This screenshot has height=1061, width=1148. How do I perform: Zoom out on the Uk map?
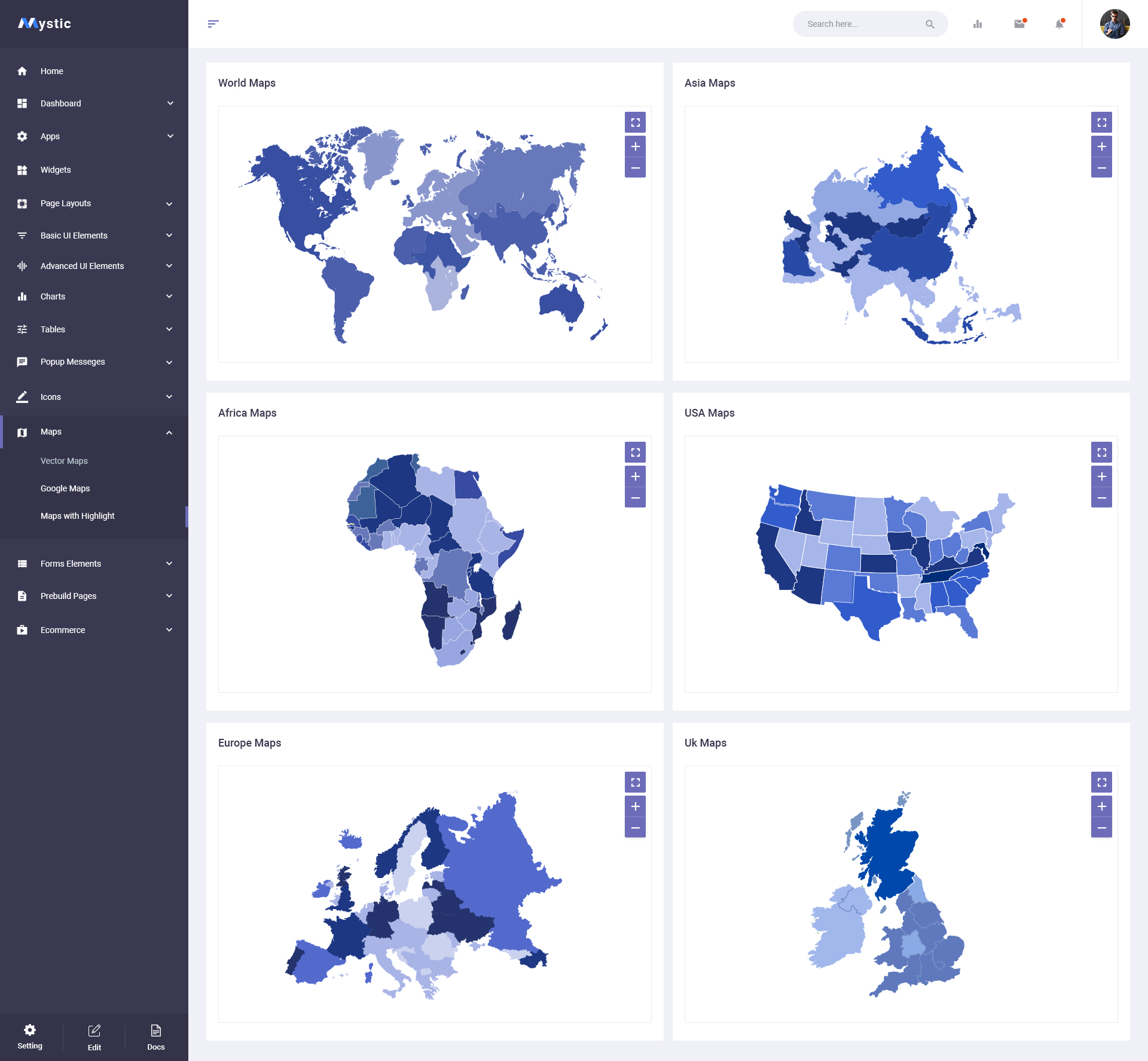click(x=1101, y=828)
